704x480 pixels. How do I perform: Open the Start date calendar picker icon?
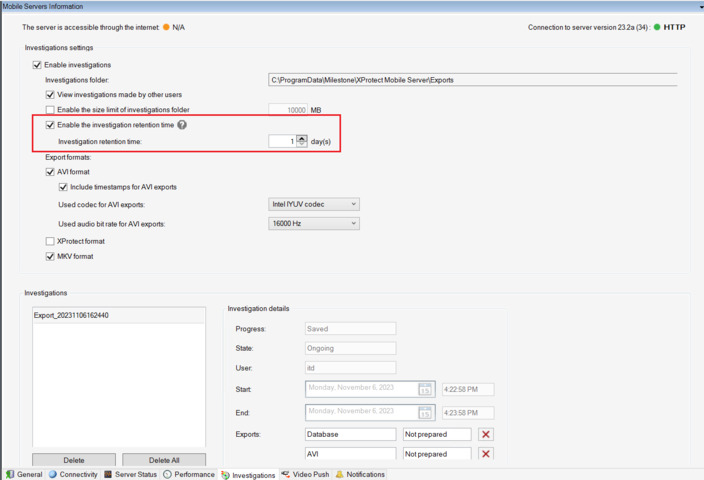click(x=425, y=389)
